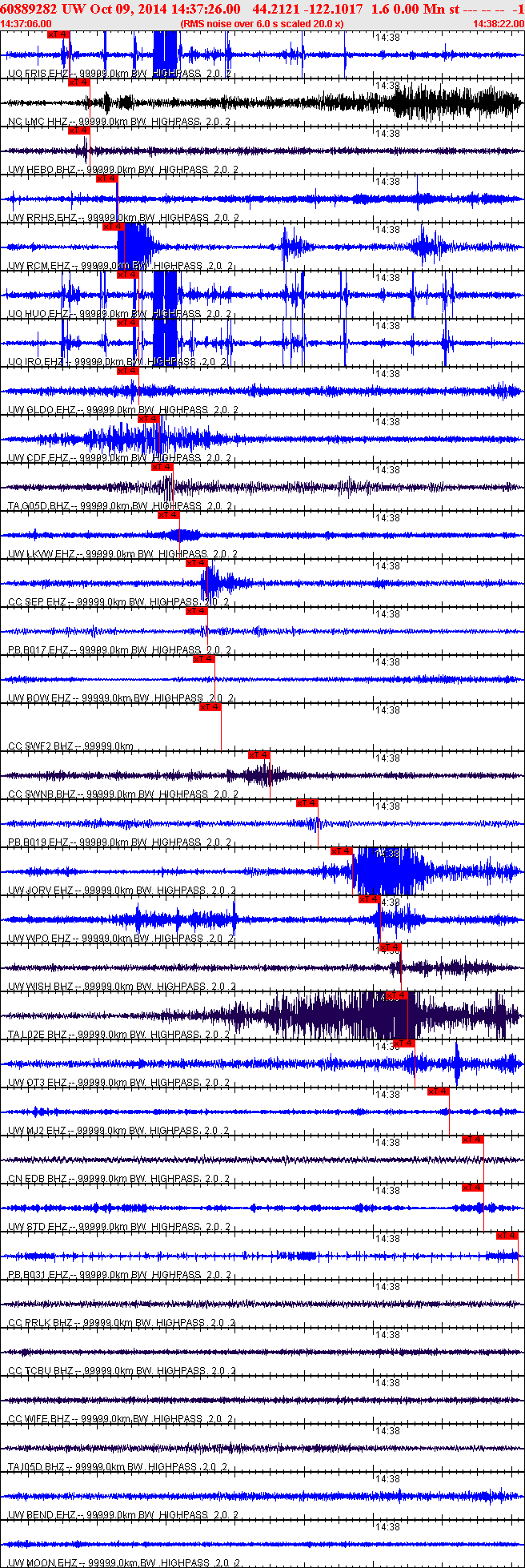525x1568 pixels.
Task: Select the UW GLDO EHZ station label
Action: (123, 410)
